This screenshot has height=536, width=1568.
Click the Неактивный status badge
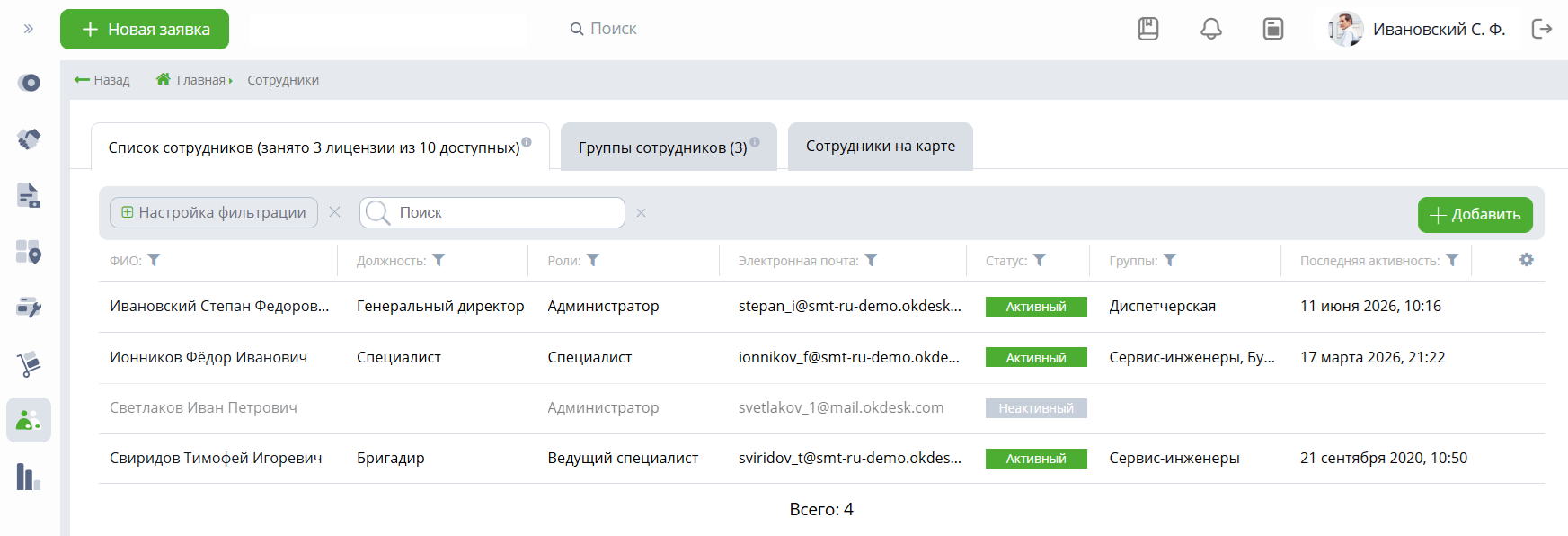[1036, 408]
